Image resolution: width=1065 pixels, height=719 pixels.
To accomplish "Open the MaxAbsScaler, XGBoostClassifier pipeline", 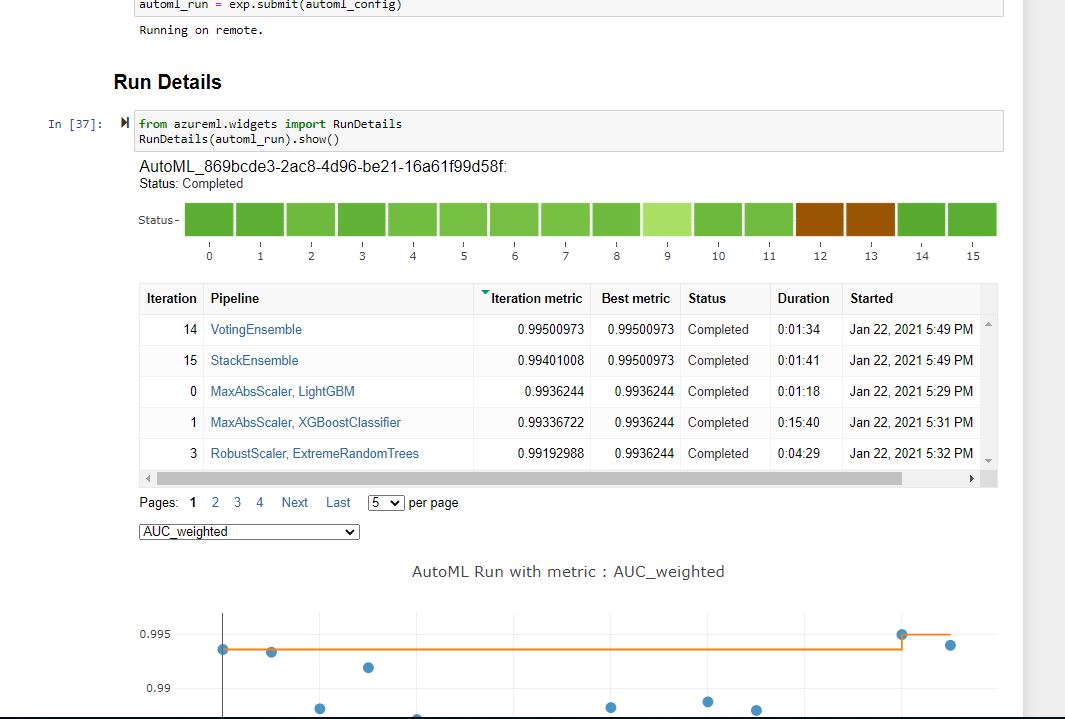I will coord(306,422).
